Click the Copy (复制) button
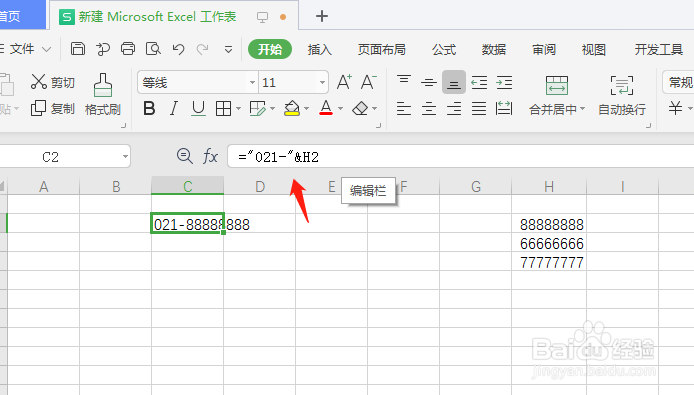 [53, 108]
